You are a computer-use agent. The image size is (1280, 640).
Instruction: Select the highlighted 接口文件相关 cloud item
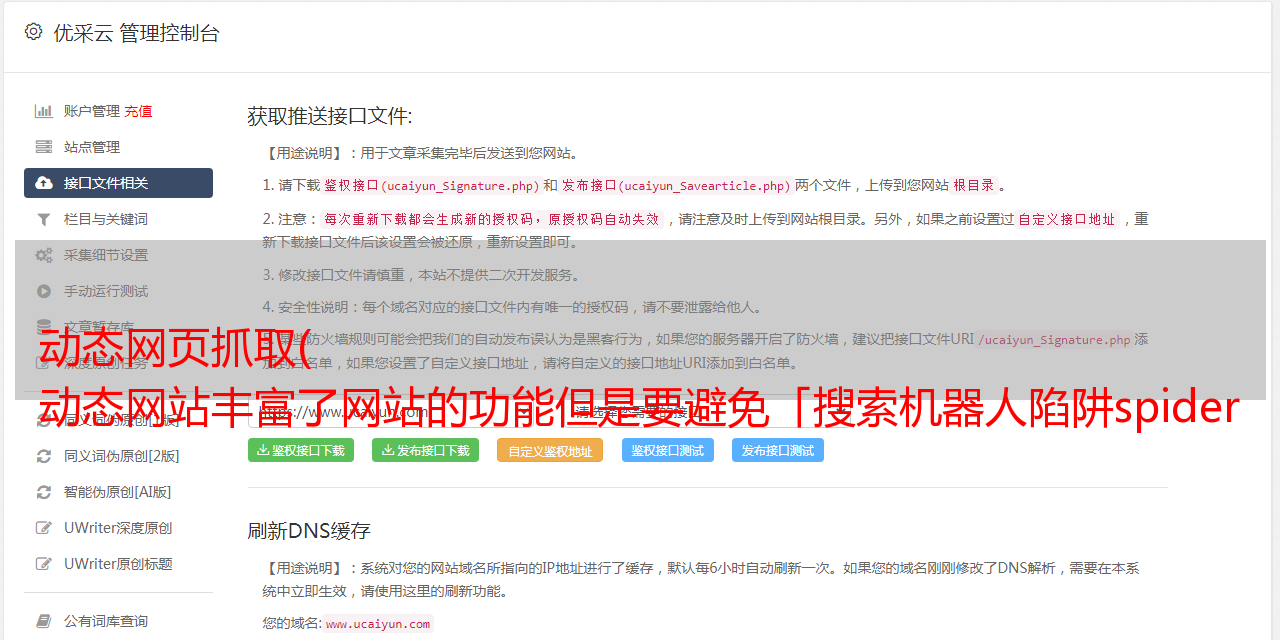118,183
